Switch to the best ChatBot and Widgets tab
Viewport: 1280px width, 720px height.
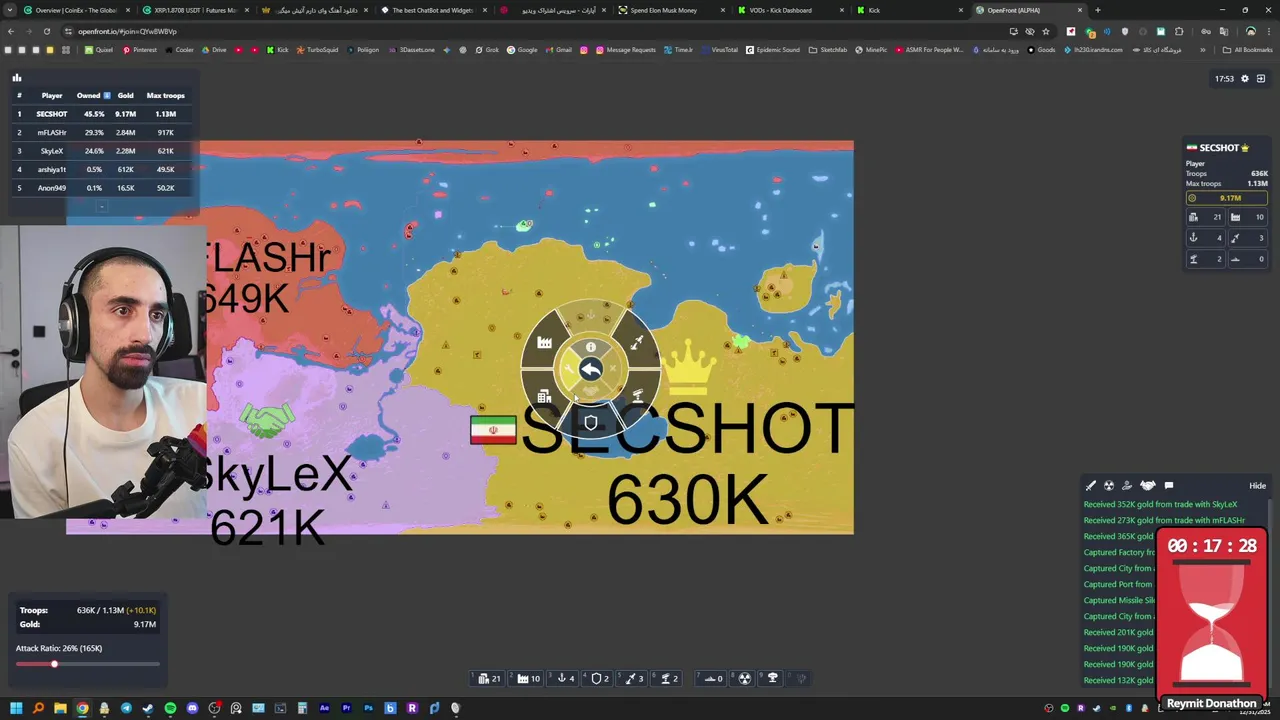point(436,10)
